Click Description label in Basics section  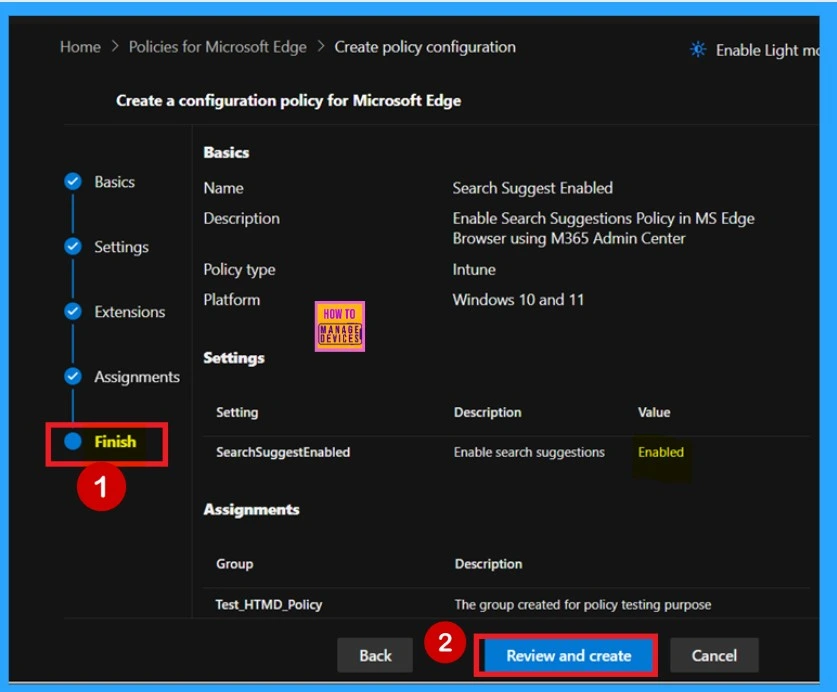pyautogui.click(x=241, y=218)
